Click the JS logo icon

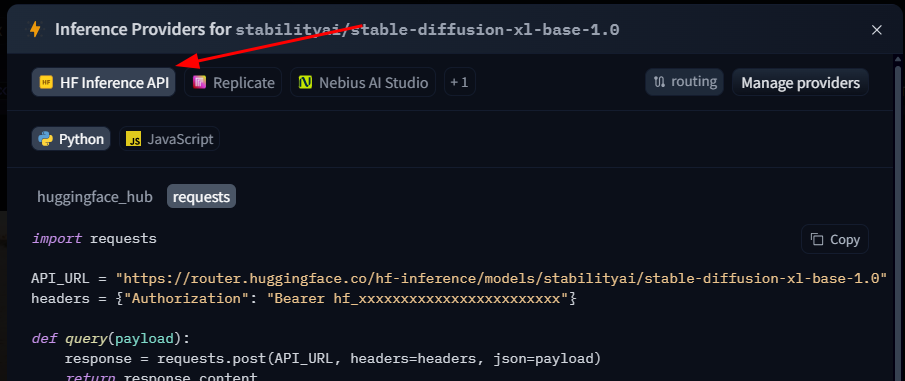point(133,139)
